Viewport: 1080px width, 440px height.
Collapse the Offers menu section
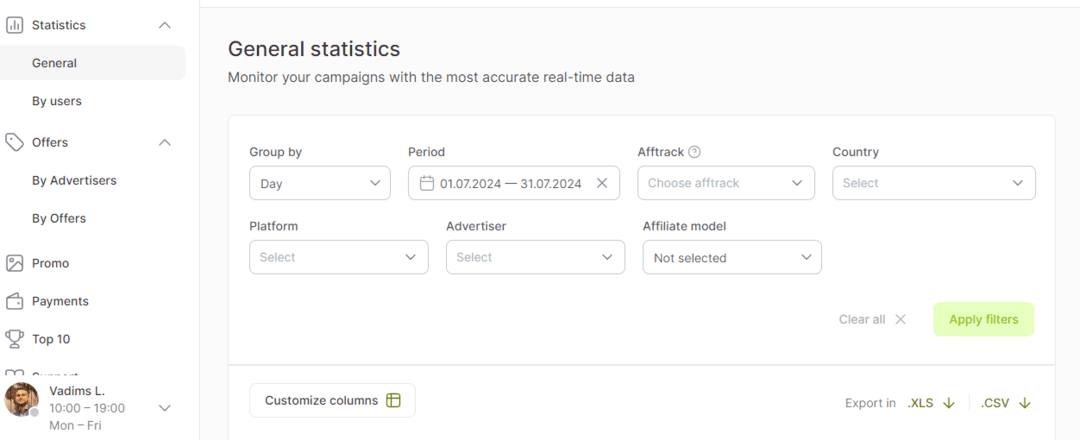click(x=165, y=142)
